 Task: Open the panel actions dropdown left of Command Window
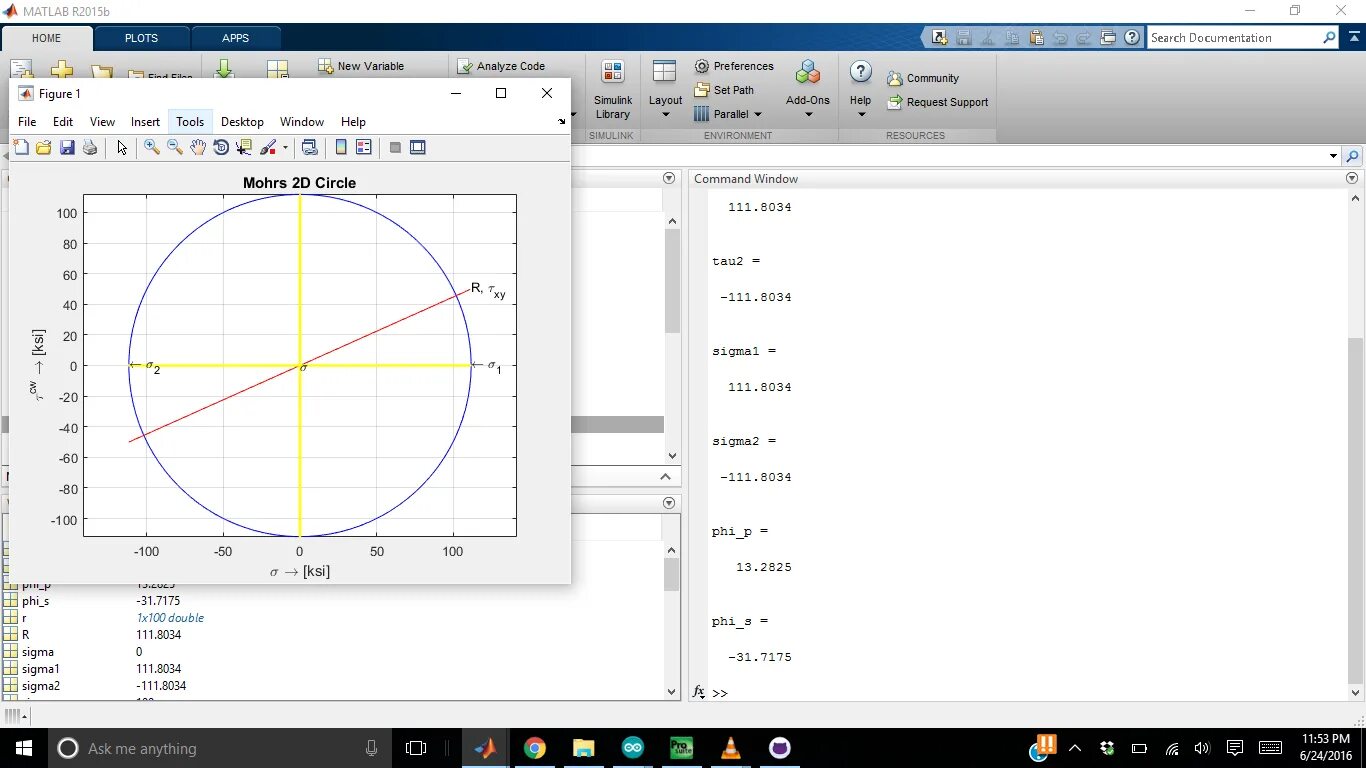point(669,179)
